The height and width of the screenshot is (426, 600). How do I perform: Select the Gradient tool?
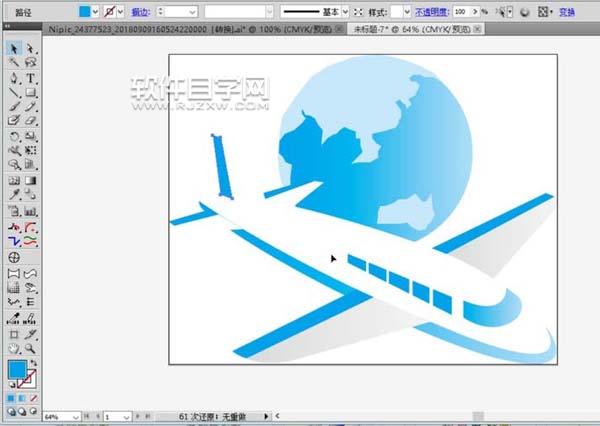pos(30,180)
